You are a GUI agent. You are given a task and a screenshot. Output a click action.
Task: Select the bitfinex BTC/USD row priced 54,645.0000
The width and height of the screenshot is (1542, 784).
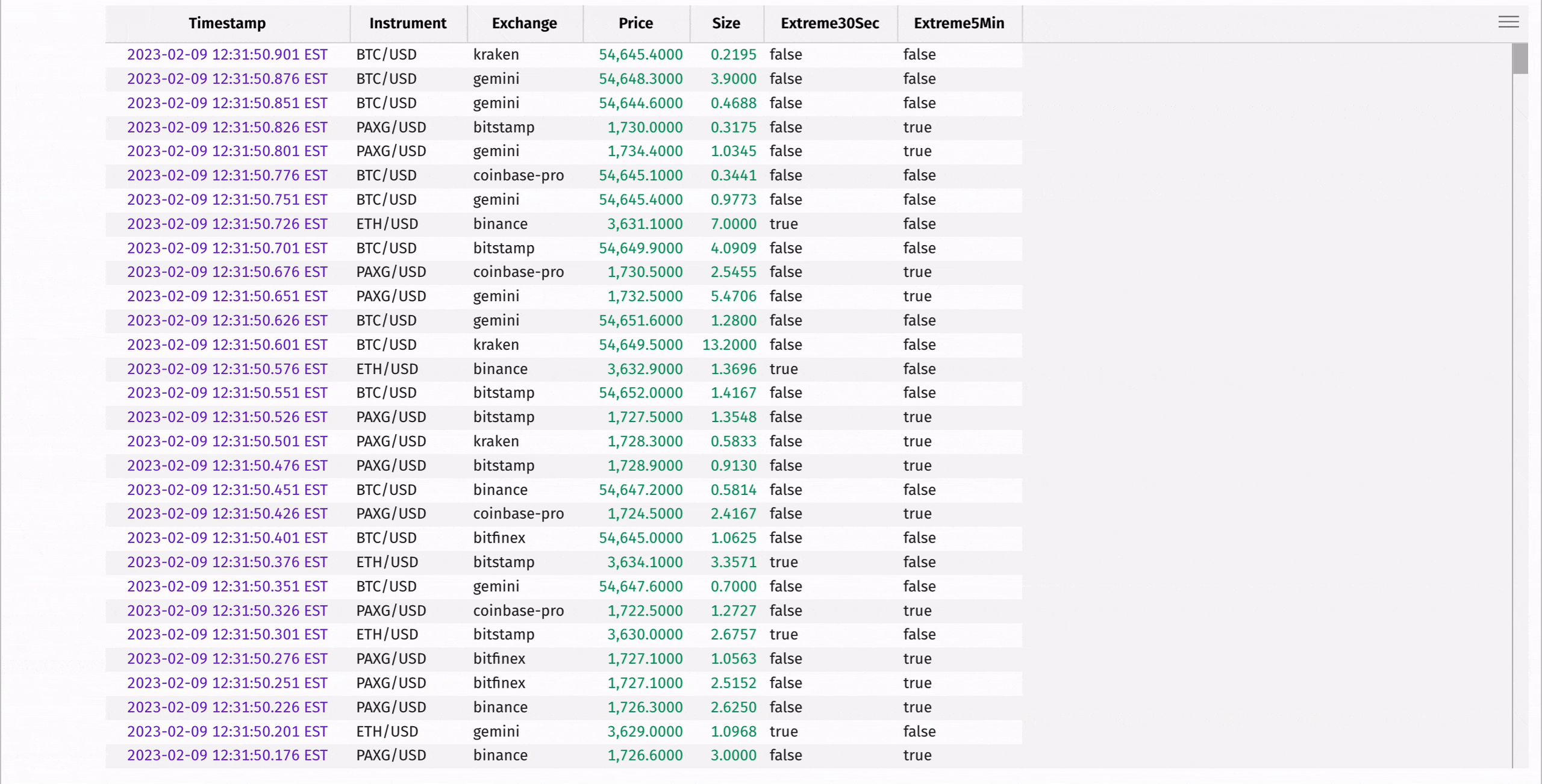pos(499,538)
